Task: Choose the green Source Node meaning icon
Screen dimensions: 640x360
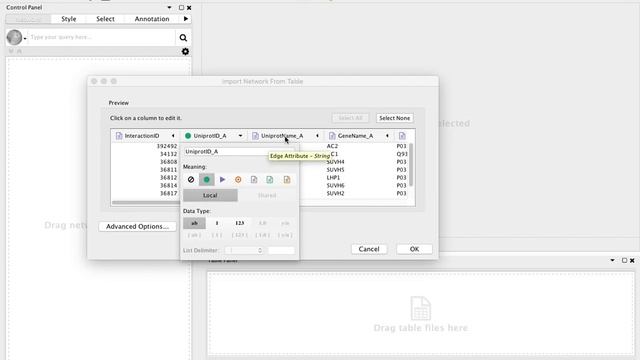Action: click(207, 180)
